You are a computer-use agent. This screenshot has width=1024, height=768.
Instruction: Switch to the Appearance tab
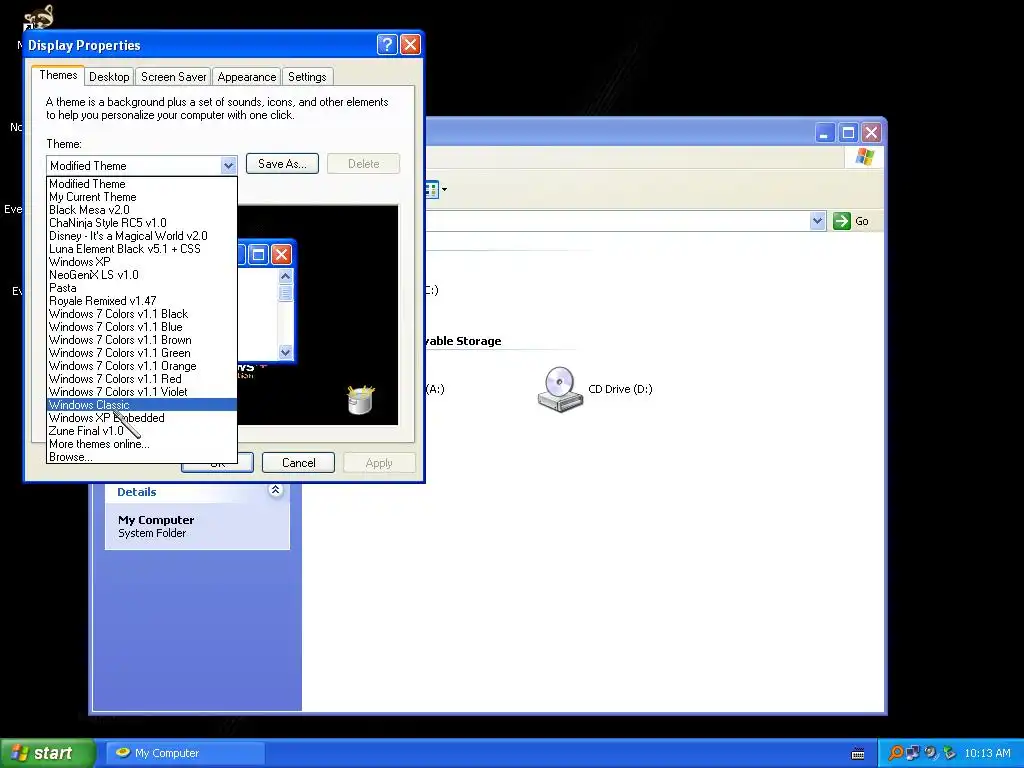pos(247,76)
